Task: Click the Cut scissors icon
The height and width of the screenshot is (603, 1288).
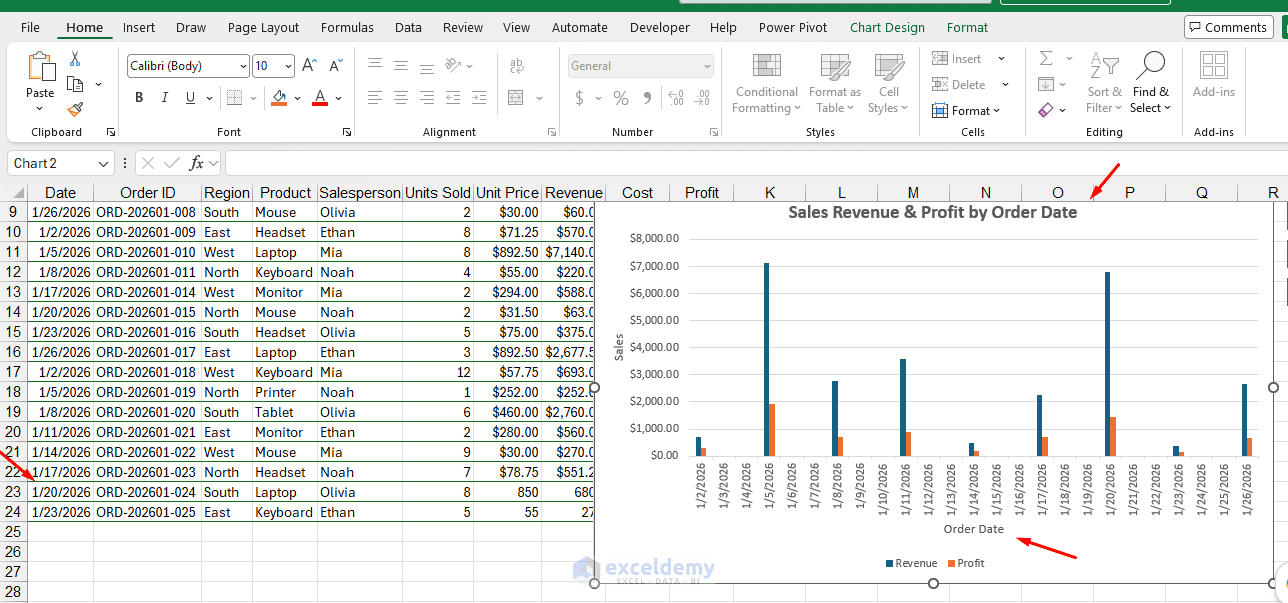Action: (x=75, y=59)
